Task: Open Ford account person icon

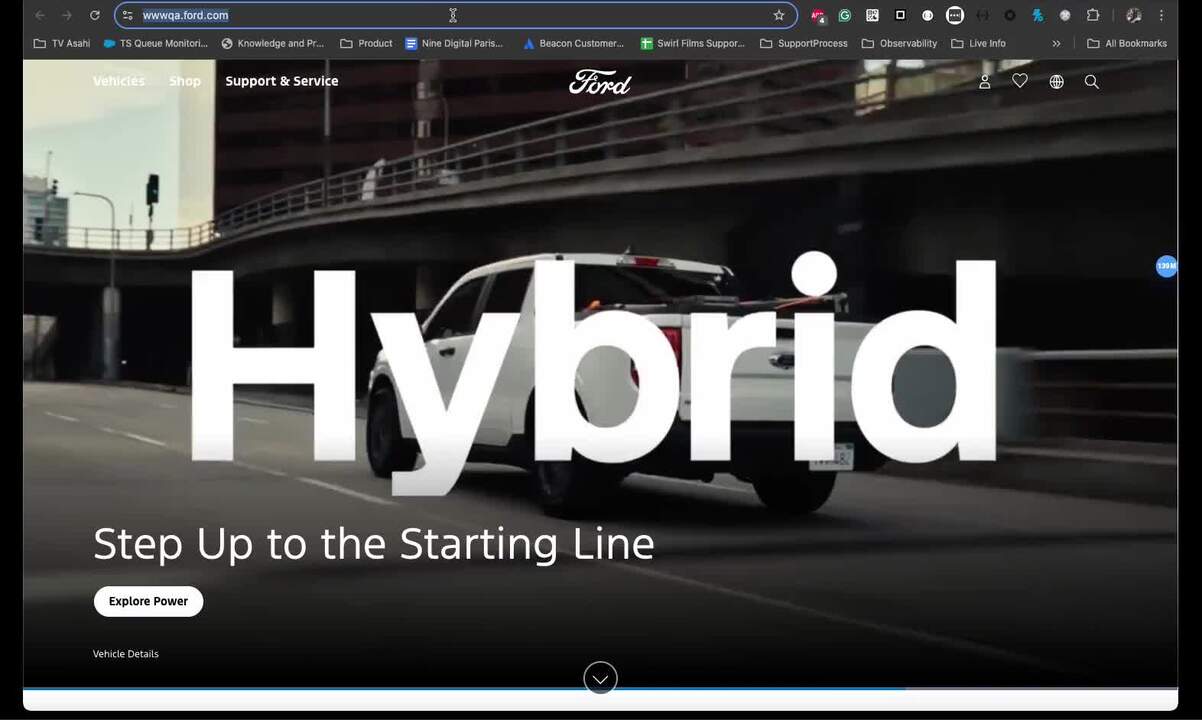Action: click(984, 82)
